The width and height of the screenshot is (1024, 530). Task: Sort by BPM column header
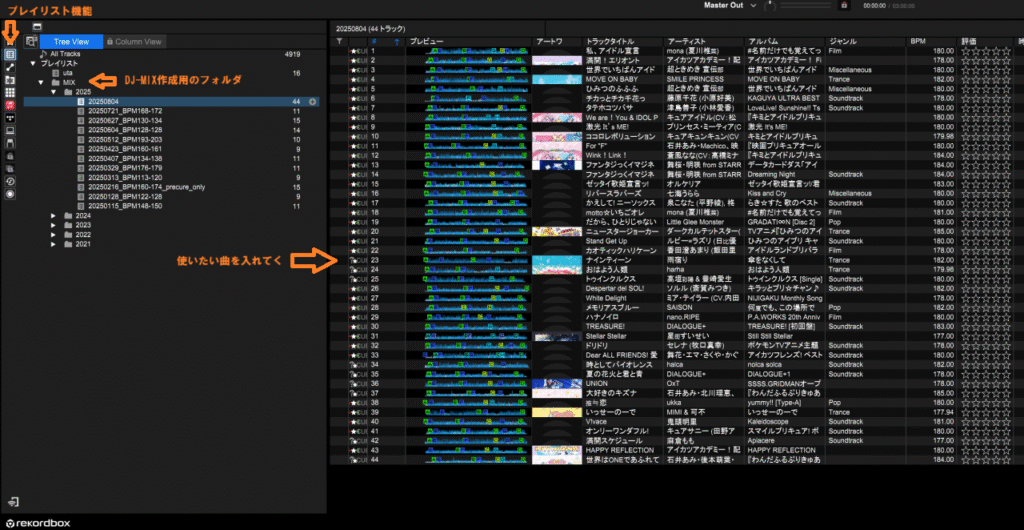pyautogui.click(x=933, y=42)
